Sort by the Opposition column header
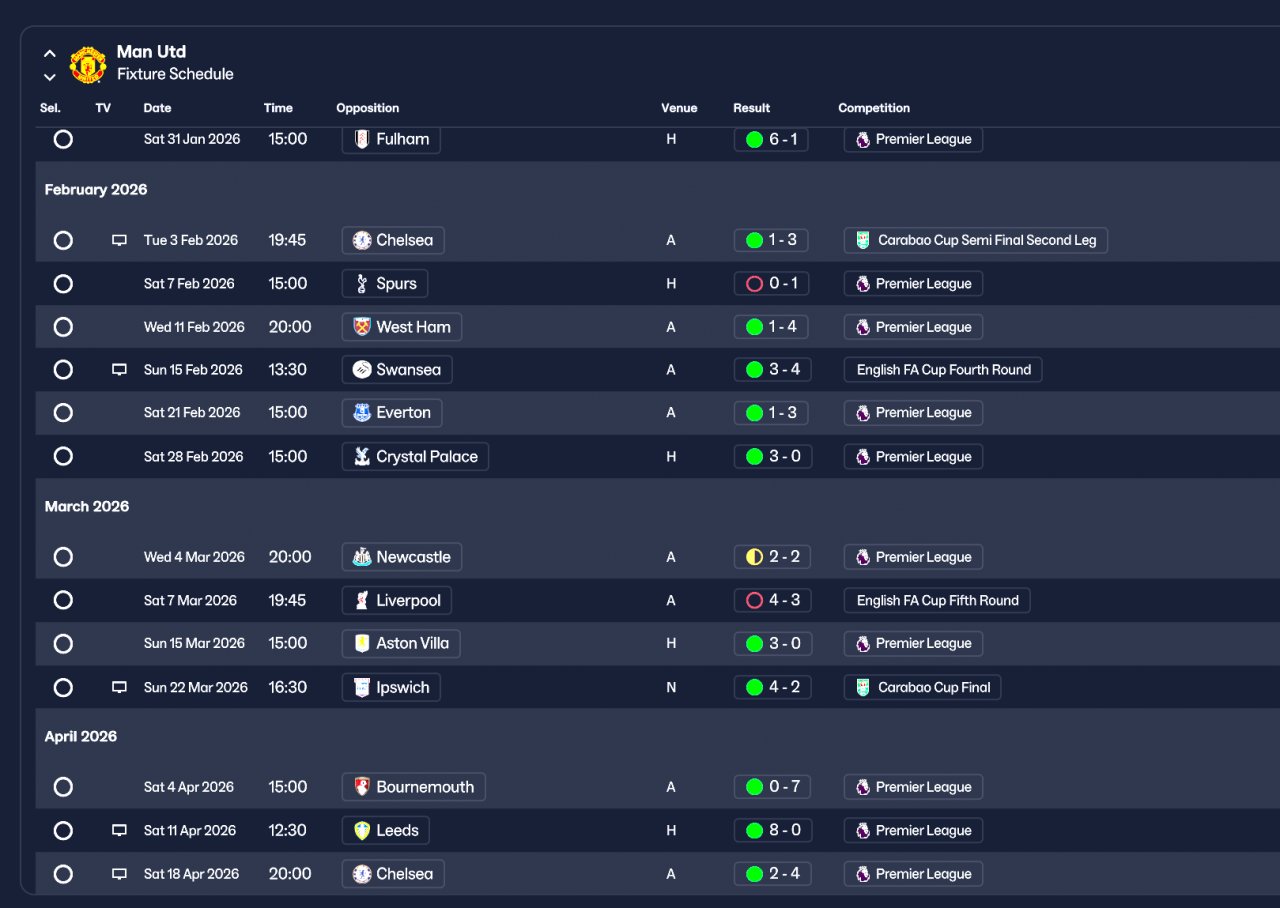Screen dimensions: 1280x908 367,108
